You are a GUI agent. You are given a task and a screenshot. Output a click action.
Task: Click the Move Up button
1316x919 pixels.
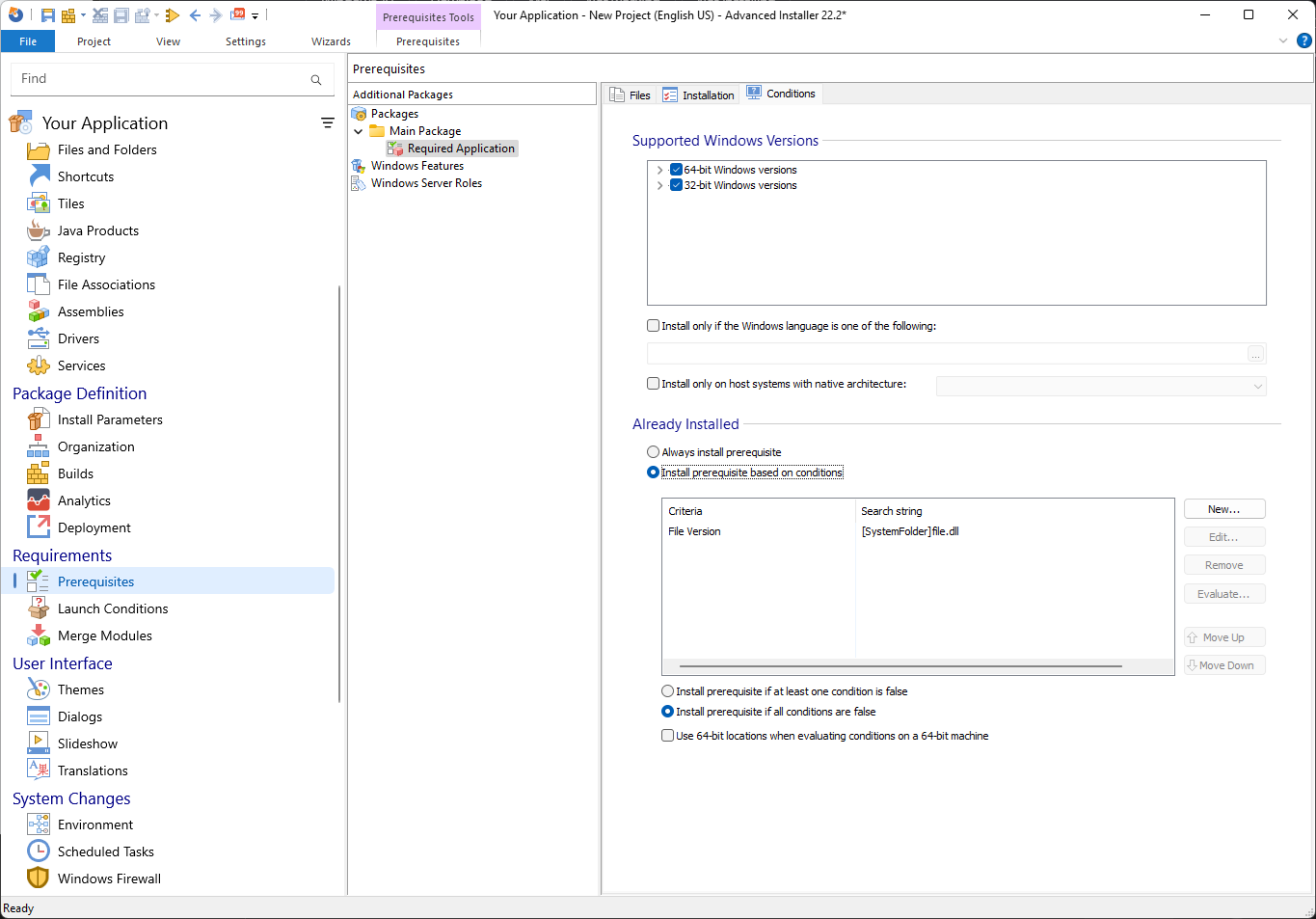[x=1224, y=637]
